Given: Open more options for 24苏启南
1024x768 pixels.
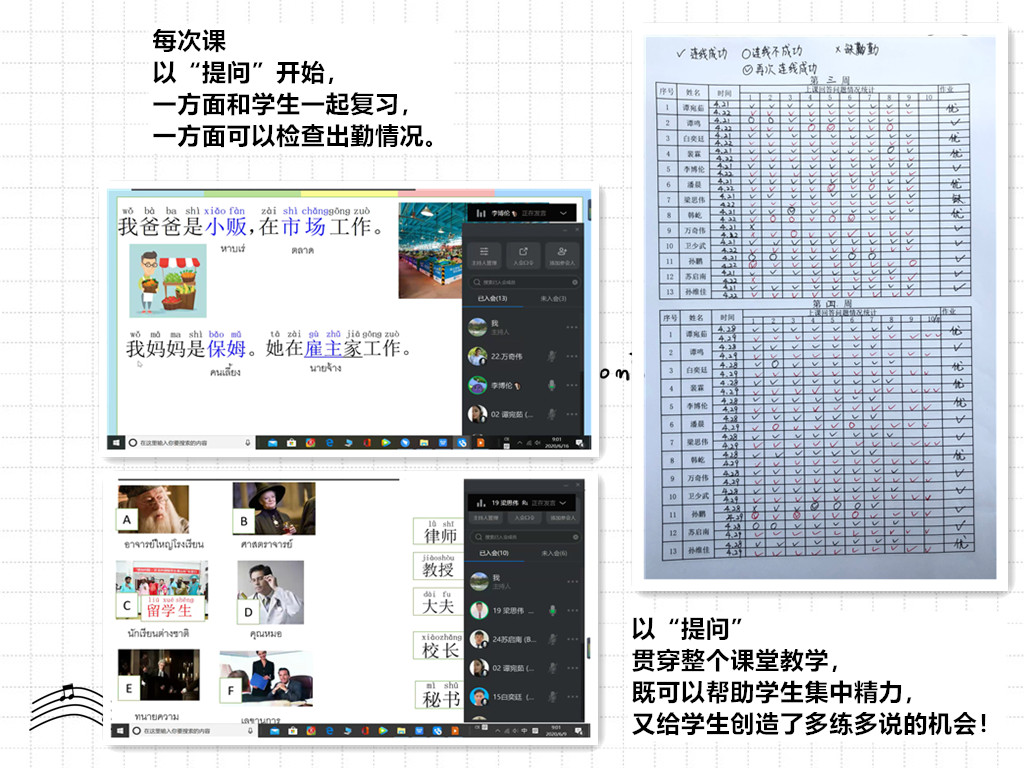Looking at the screenshot, I should point(571,640).
